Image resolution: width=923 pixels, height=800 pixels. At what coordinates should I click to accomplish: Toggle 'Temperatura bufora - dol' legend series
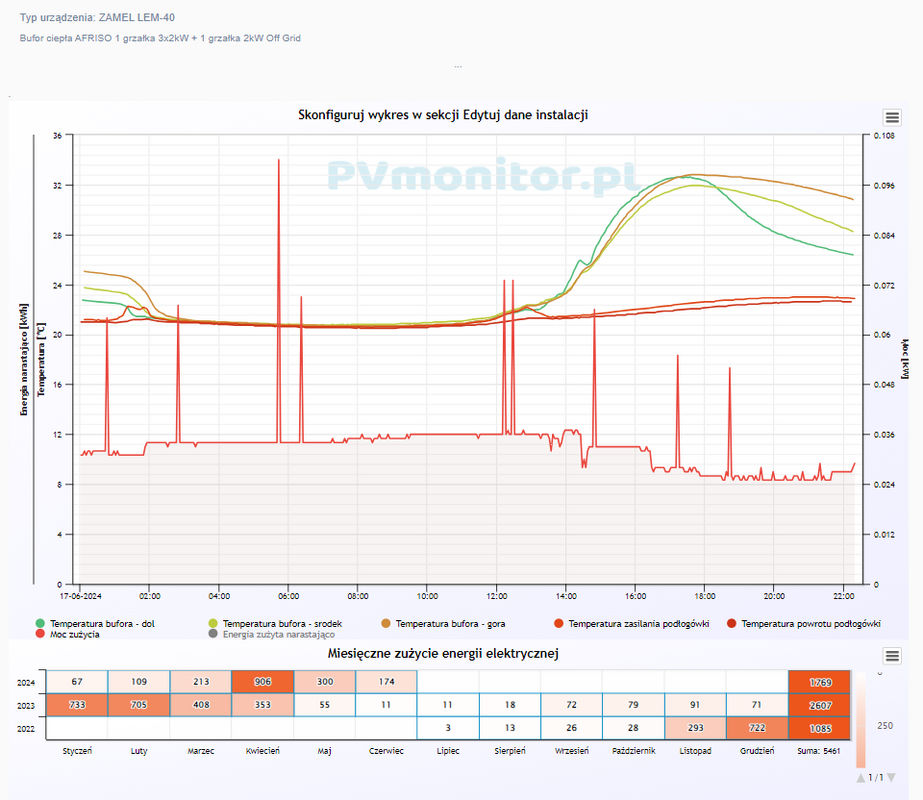click(x=102, y=624)
